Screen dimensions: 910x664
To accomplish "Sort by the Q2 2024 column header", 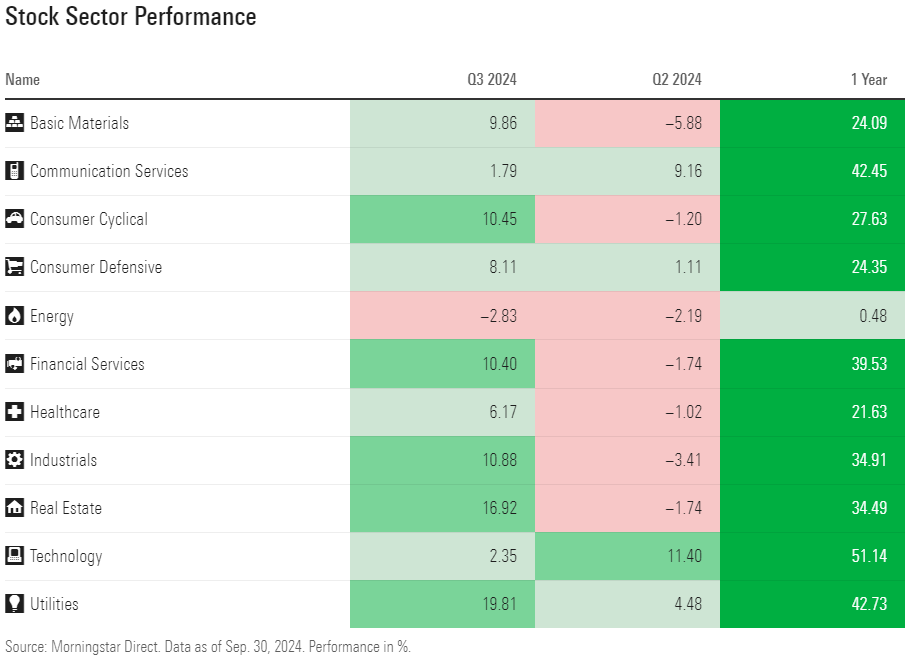I will [681, 80].
